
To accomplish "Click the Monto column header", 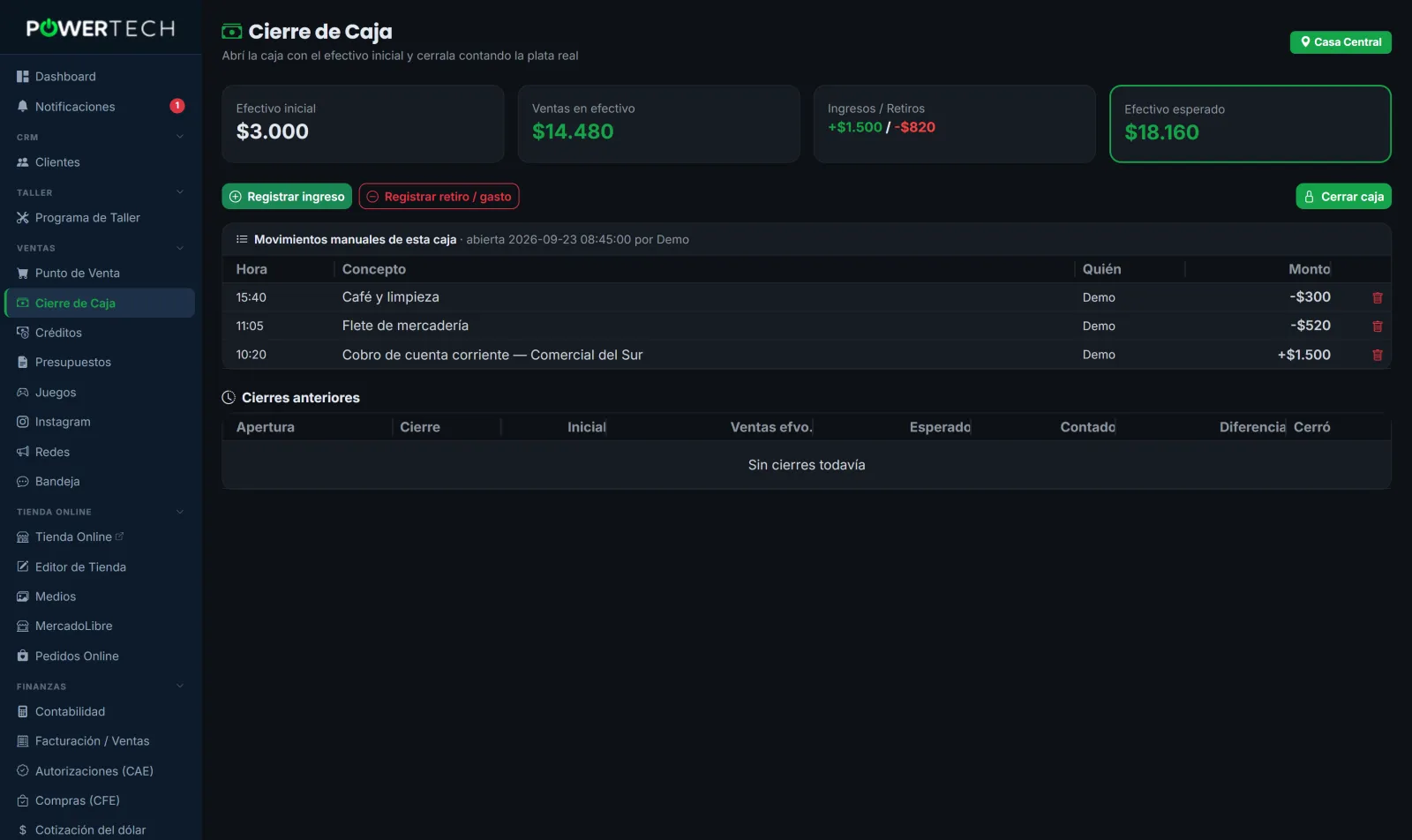I will pos(1309,269).
